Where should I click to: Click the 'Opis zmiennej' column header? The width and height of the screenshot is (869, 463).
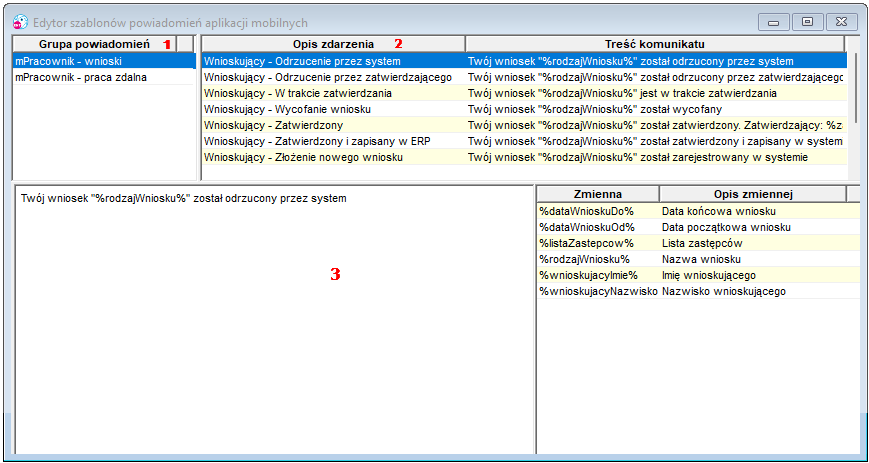(x=753, y=194)
